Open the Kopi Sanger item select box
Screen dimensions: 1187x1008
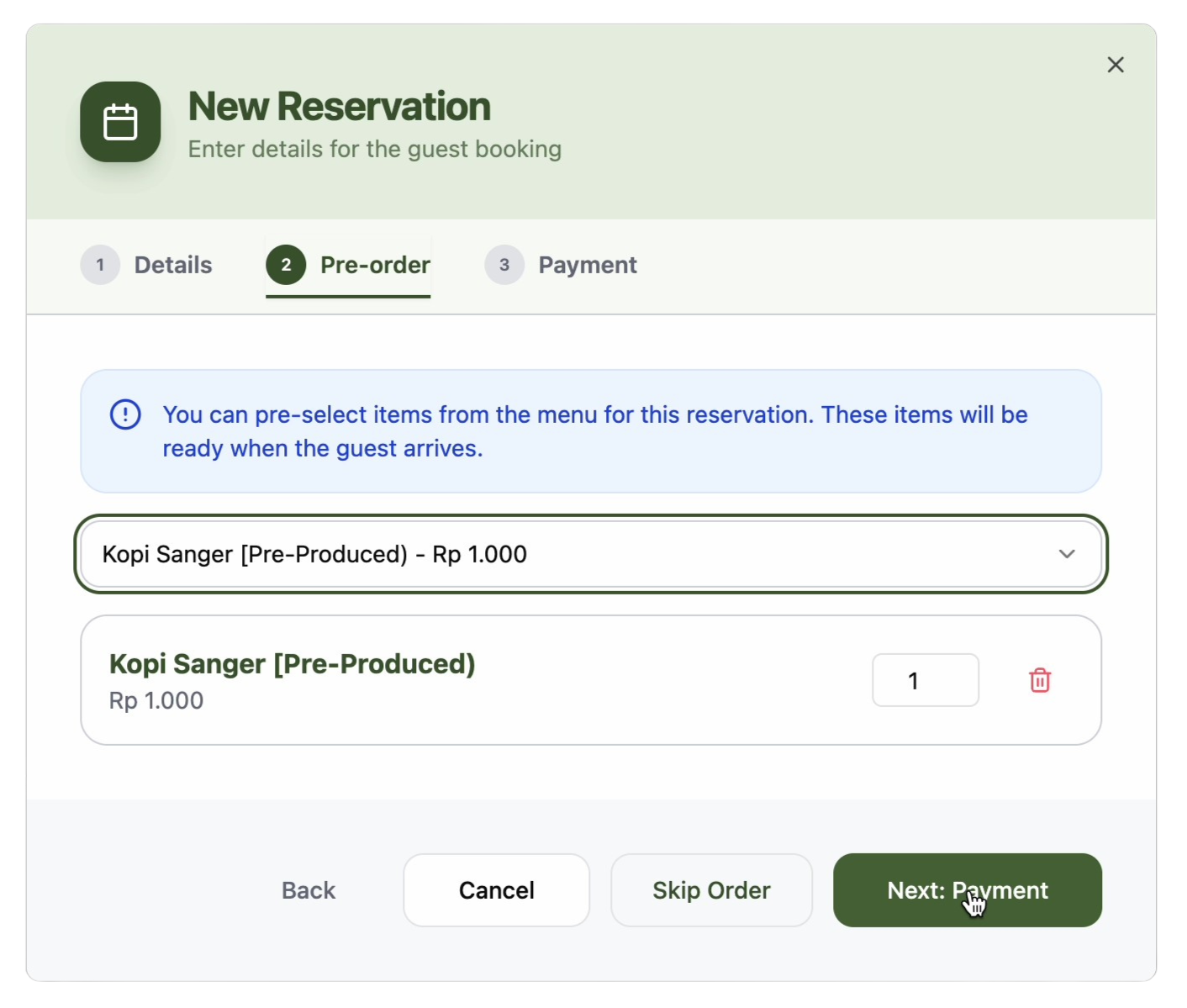coord(572,554)
